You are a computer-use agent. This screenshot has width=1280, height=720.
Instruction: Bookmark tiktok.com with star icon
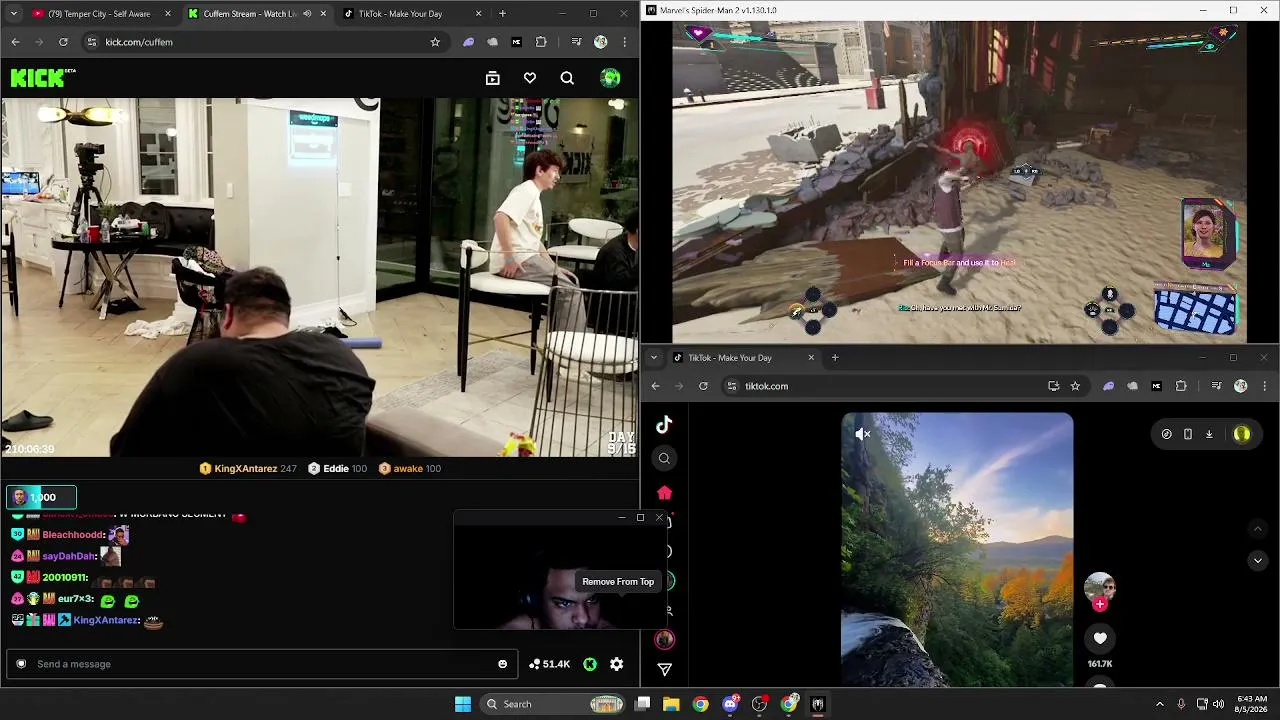click(1075, 386)
